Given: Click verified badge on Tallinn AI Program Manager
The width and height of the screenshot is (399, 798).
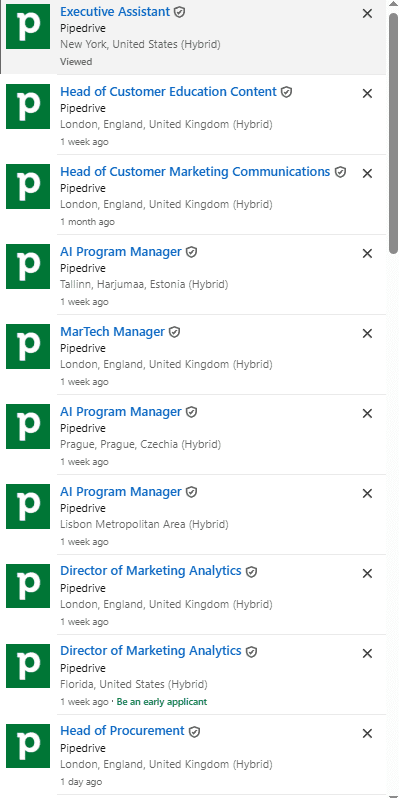Looking at the screenshot, I should click(x=191, y=252).
